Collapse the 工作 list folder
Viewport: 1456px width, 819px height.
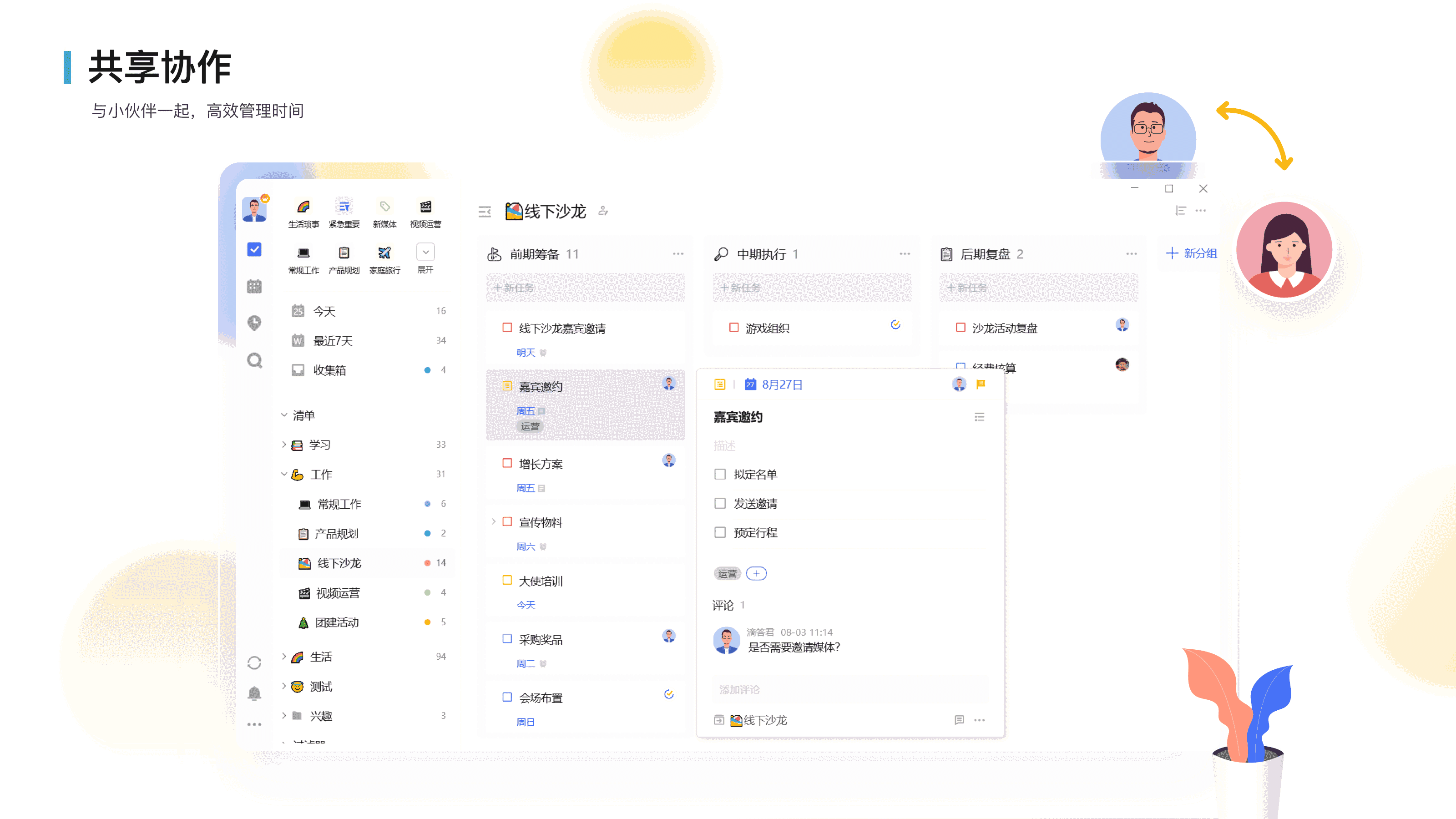point(284,474)
